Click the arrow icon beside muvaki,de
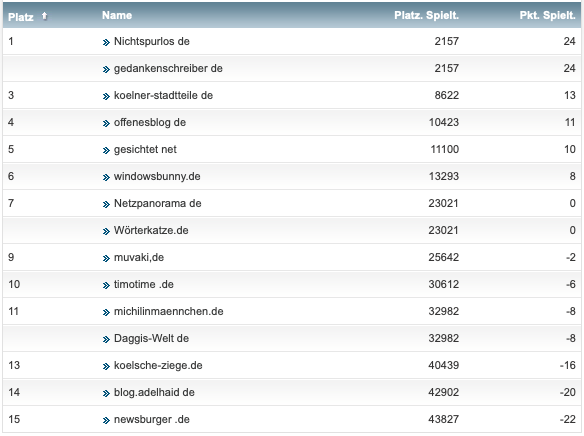The image size is (584, 436). coord(106,258)
